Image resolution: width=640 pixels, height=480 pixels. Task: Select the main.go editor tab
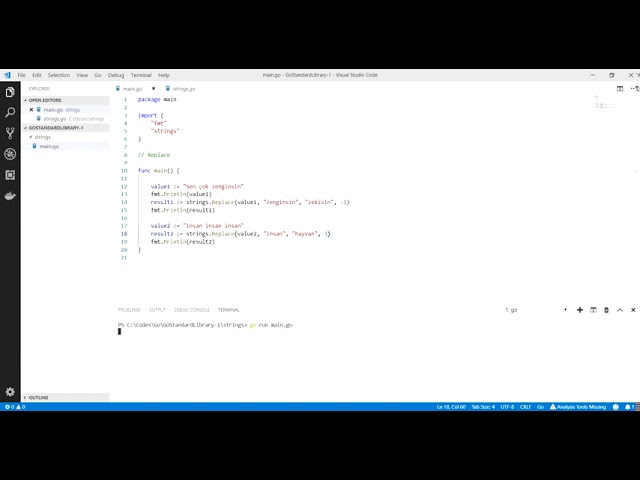point(135,89)
